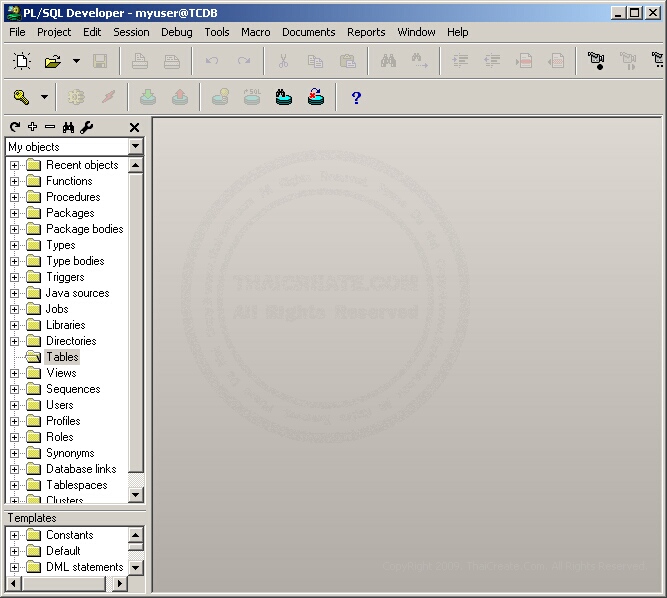667x598 pixels.
Task: Click object browser scrollbar down arrow
Action: point(136,494)
